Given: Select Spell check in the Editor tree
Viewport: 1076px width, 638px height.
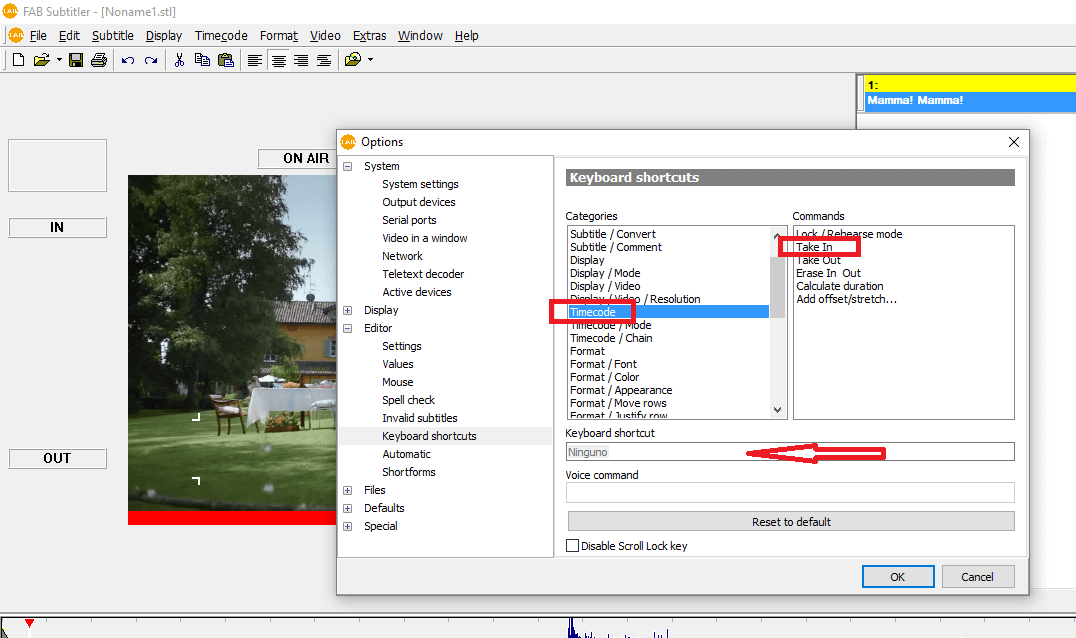Looking at the screenshot, I should (408, 400).
